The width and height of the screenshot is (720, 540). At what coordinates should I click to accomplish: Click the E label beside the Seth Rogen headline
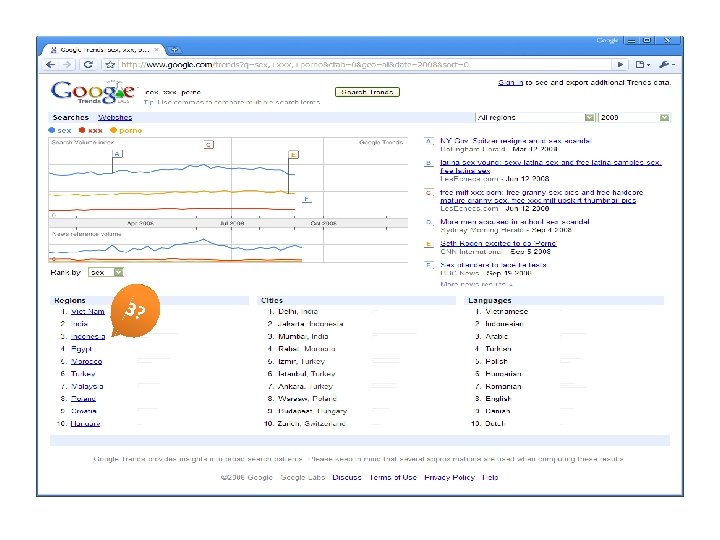pos(428,244)
